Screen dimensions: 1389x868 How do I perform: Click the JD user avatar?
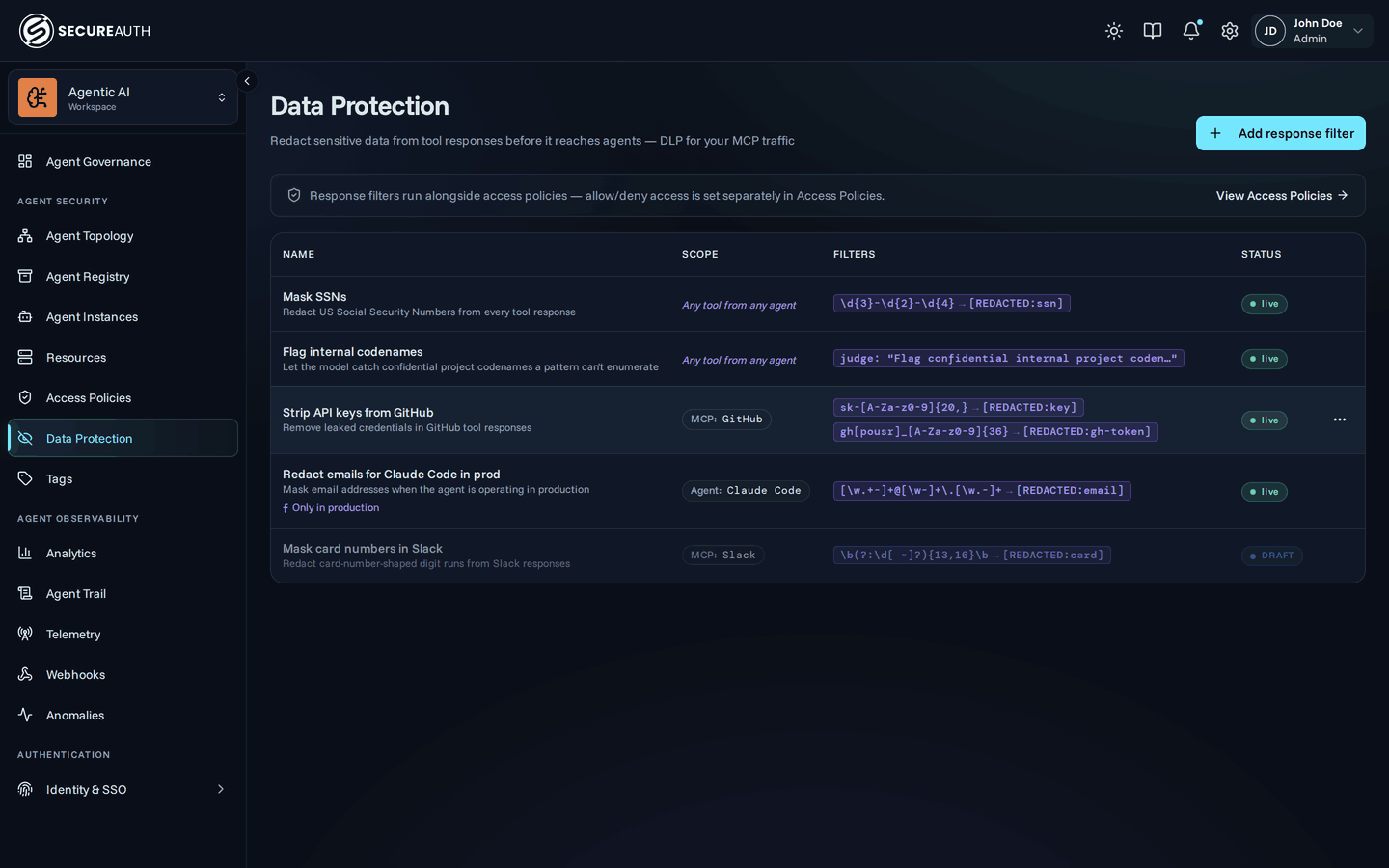click(1270, 31)
